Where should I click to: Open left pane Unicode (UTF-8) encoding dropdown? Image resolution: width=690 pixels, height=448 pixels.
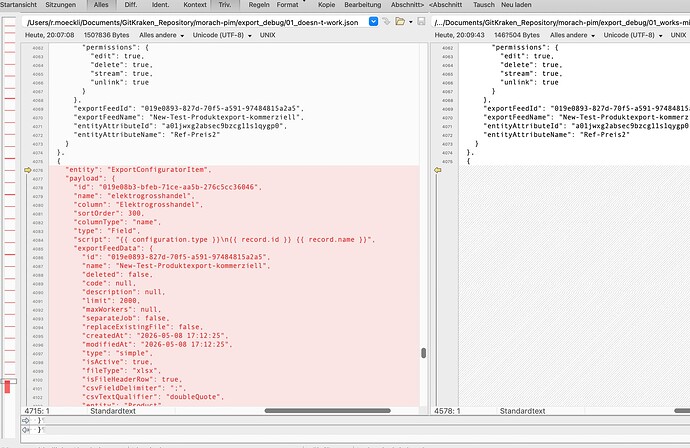point(222,35)
